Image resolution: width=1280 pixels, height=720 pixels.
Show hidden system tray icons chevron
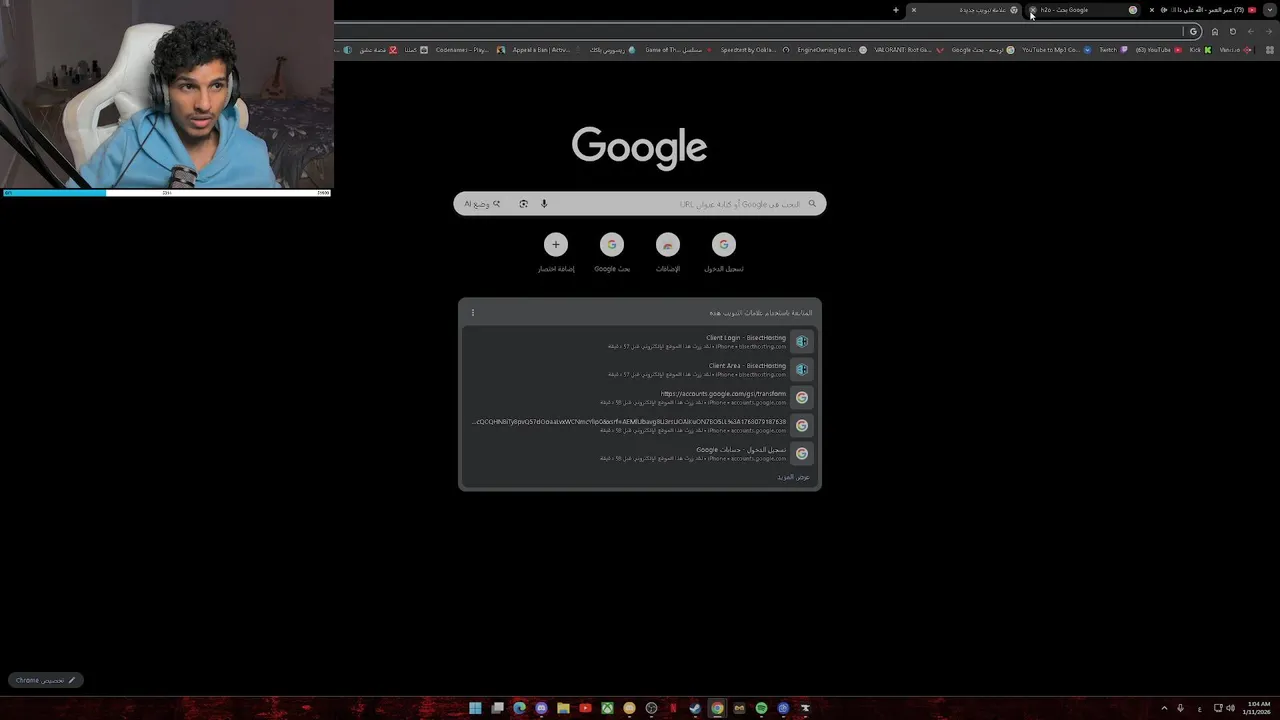pyautogui.click(x=1164, y=708)
